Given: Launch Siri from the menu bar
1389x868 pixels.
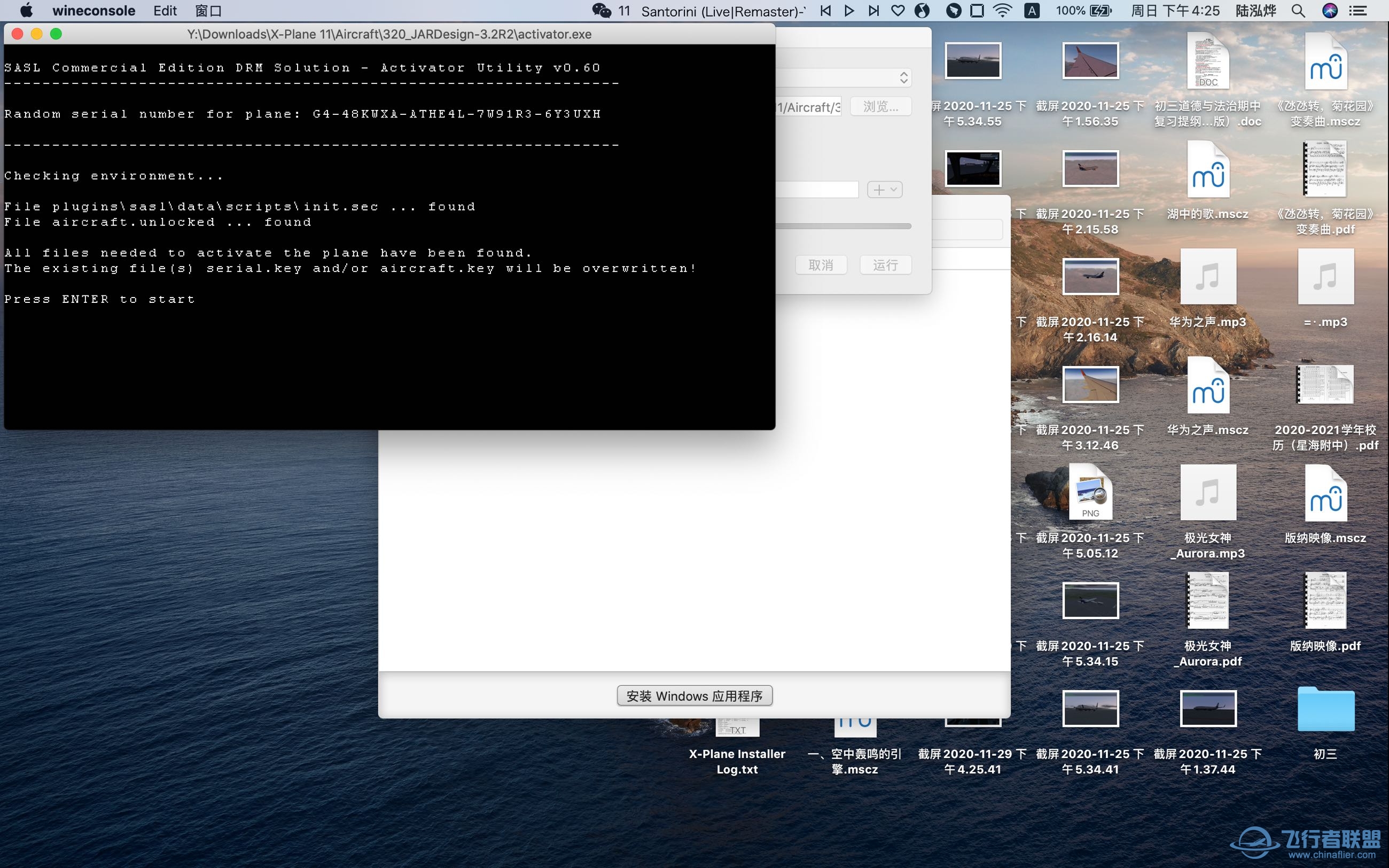Looking at the screenshot, I should [1330, 11].
